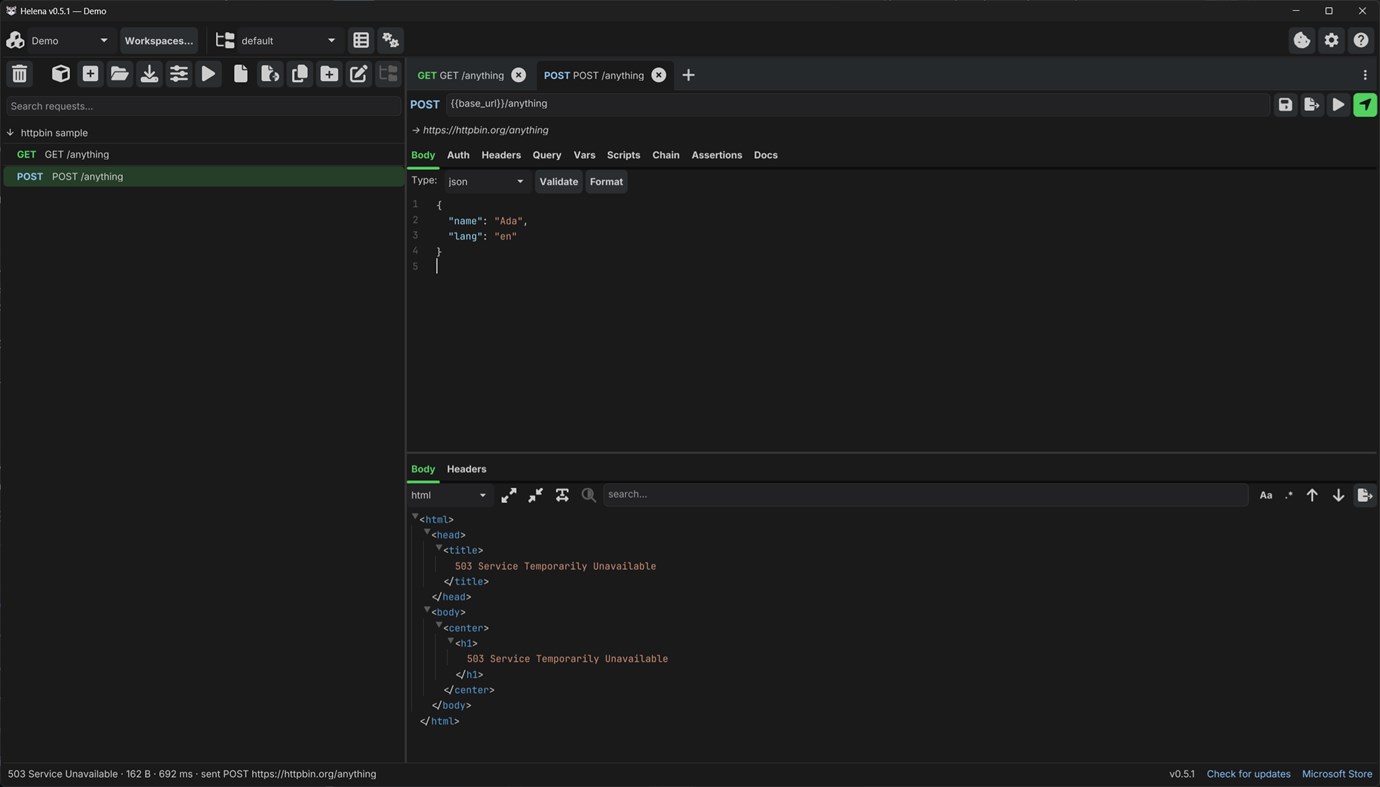
Task: Jump to next search match arrow
Action: click(1338, 495)
